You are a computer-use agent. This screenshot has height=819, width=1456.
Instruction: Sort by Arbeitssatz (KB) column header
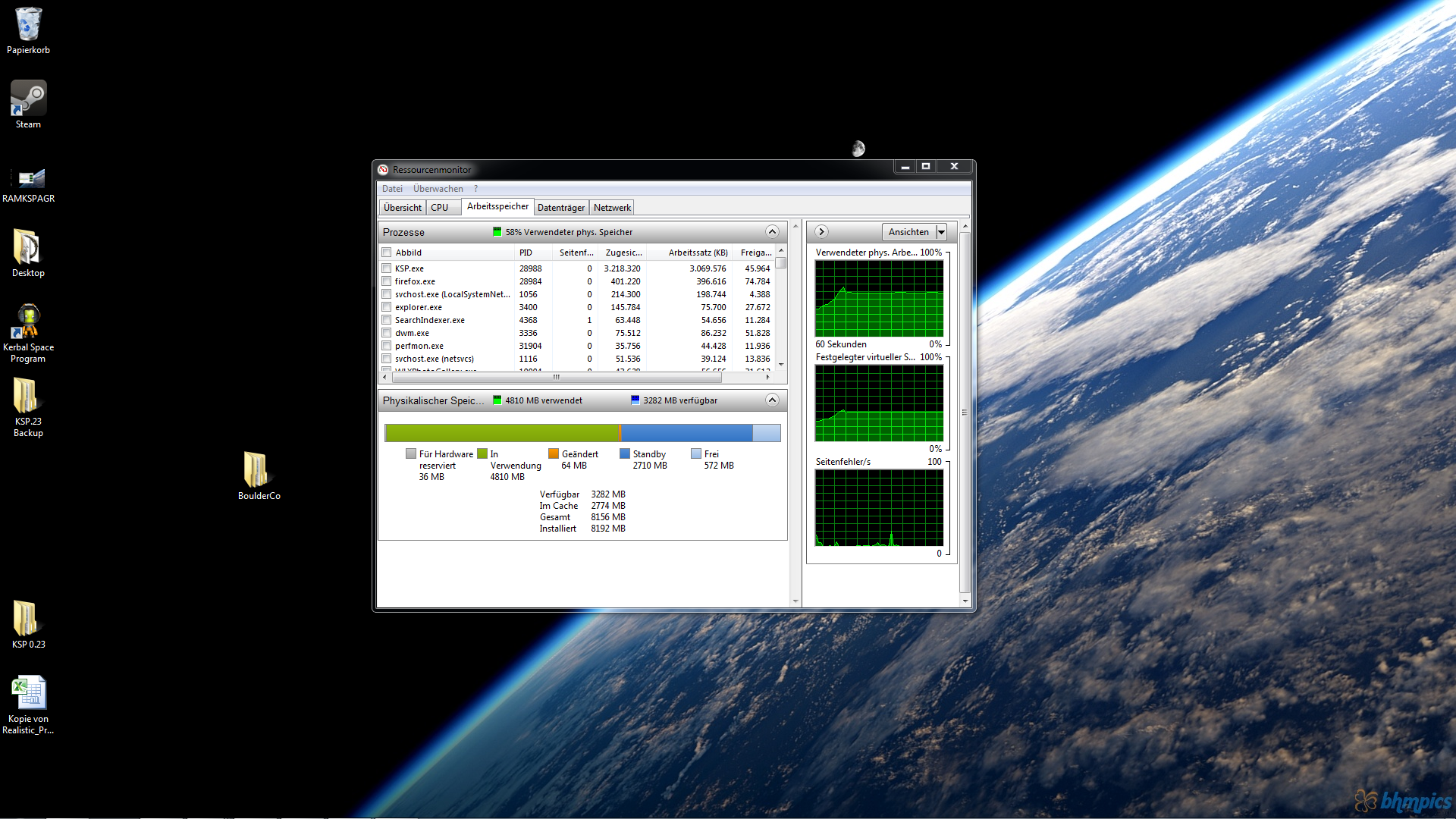[698, 253]
